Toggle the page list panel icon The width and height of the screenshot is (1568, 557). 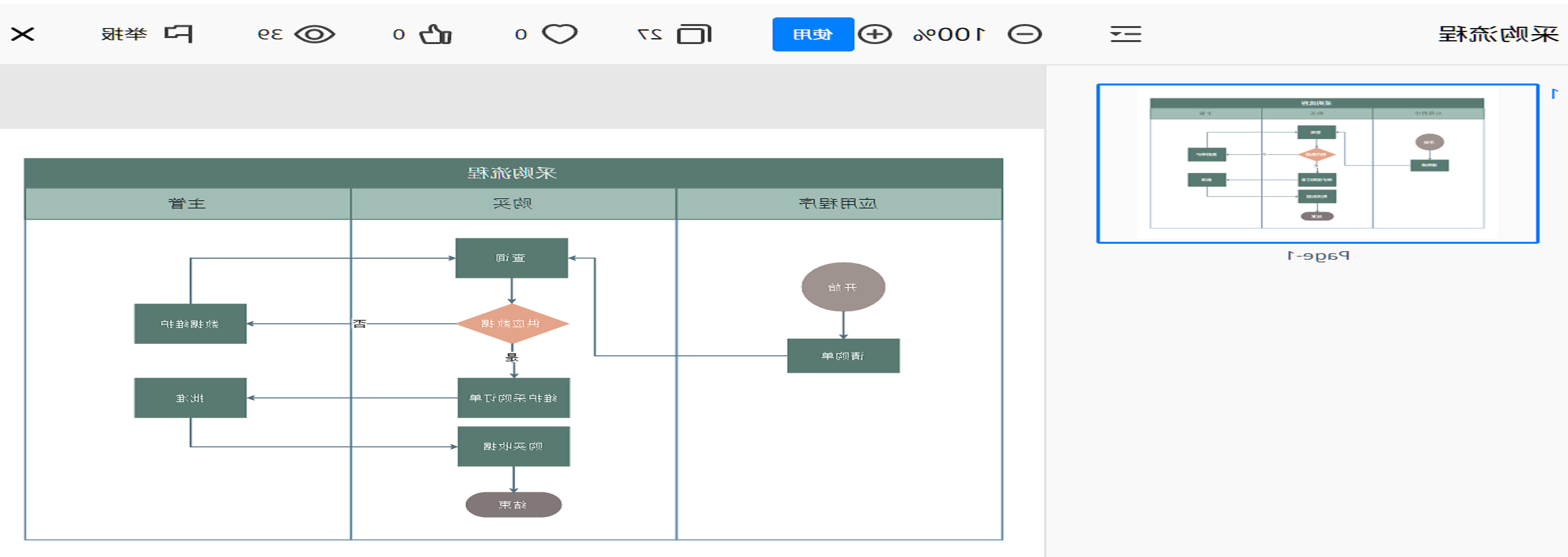[1126, 34]
